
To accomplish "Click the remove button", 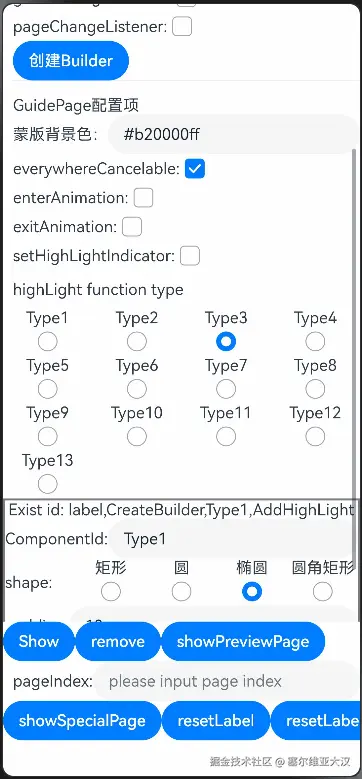I will click(x=118, y=641).
